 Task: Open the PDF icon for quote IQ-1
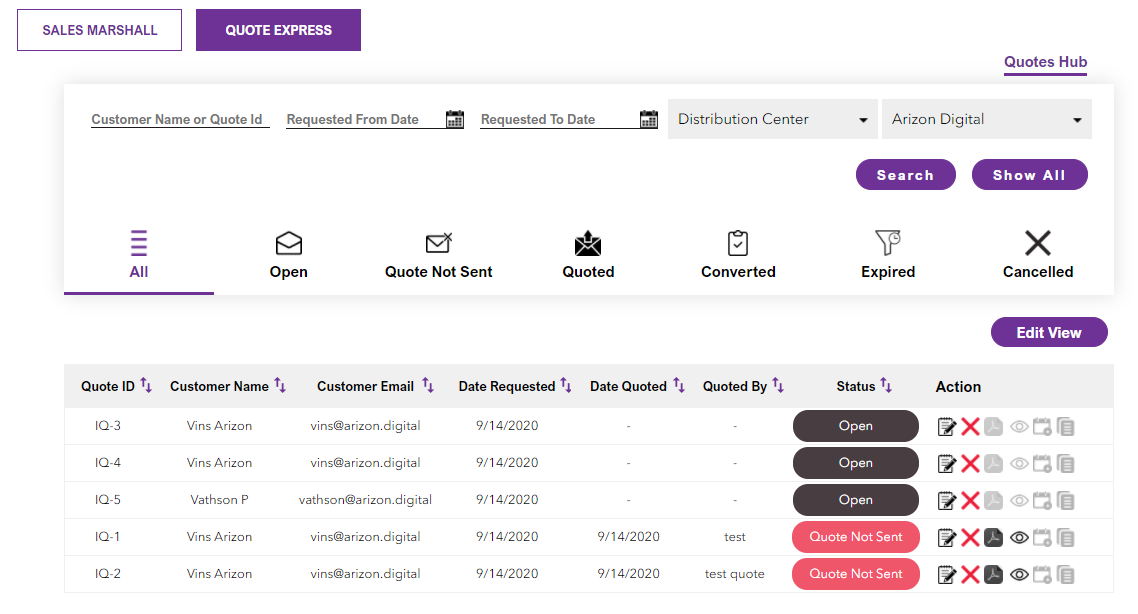pos(994,538)
